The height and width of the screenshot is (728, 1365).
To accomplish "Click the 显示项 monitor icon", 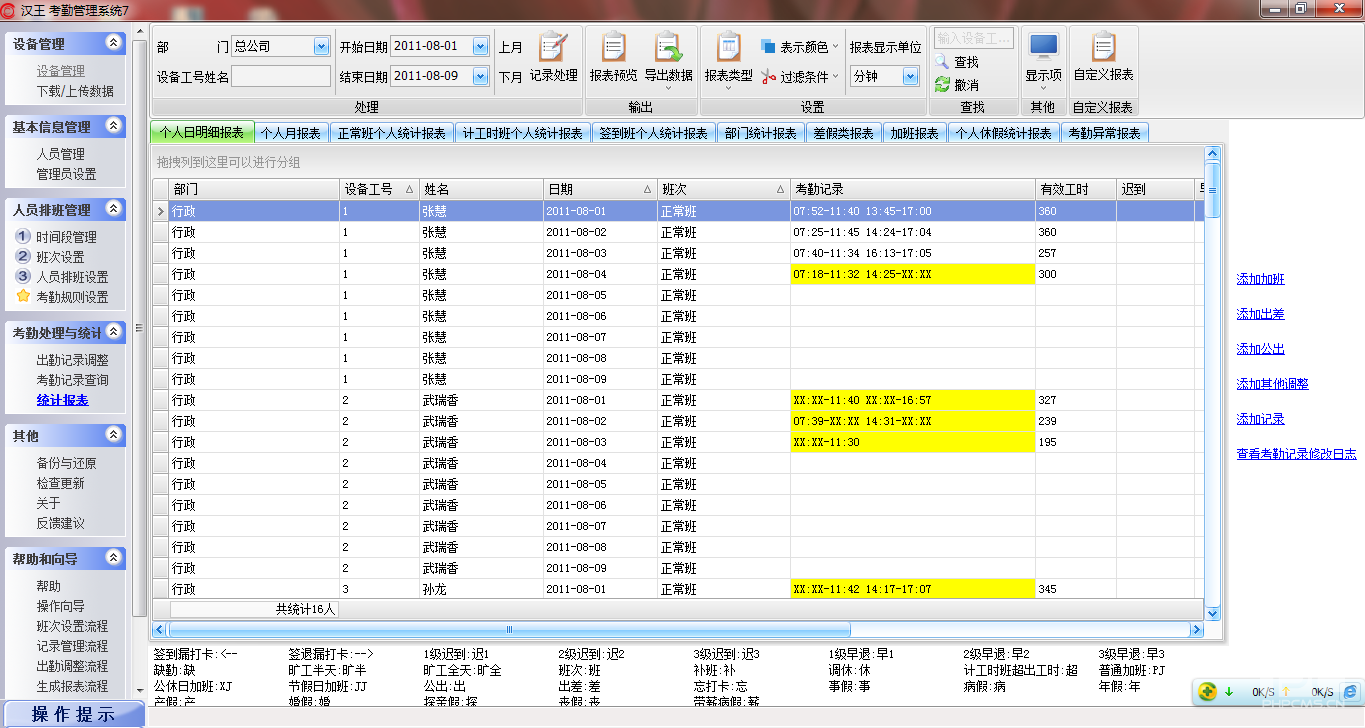I will coord(1043,48).
